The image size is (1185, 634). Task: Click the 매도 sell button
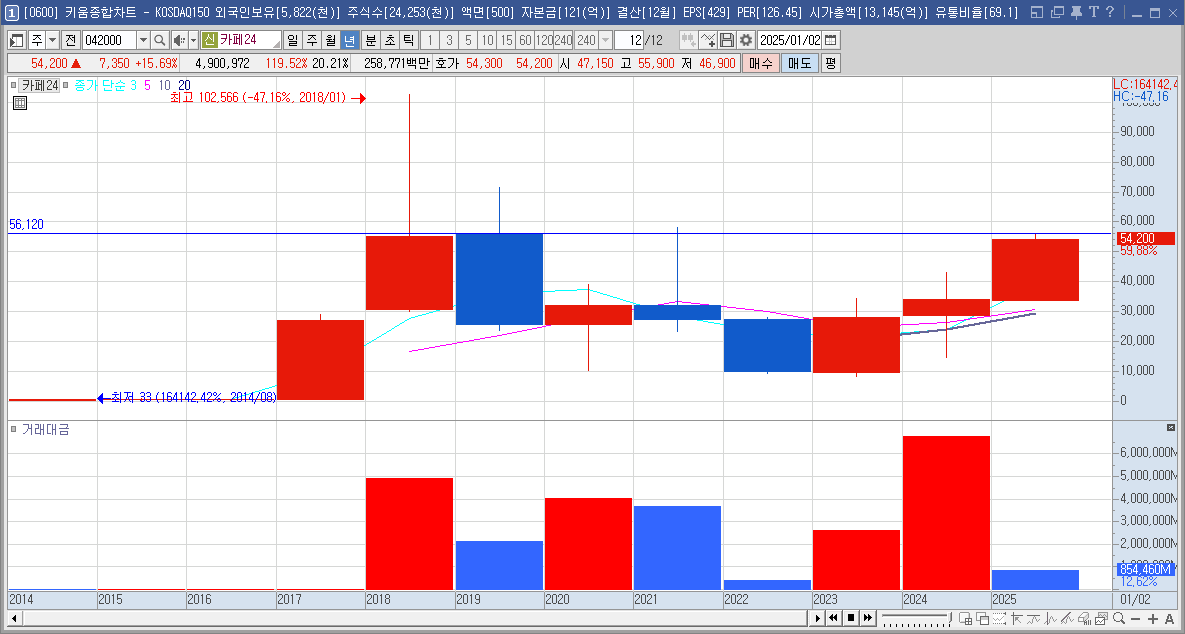click(x=800, y=63)
